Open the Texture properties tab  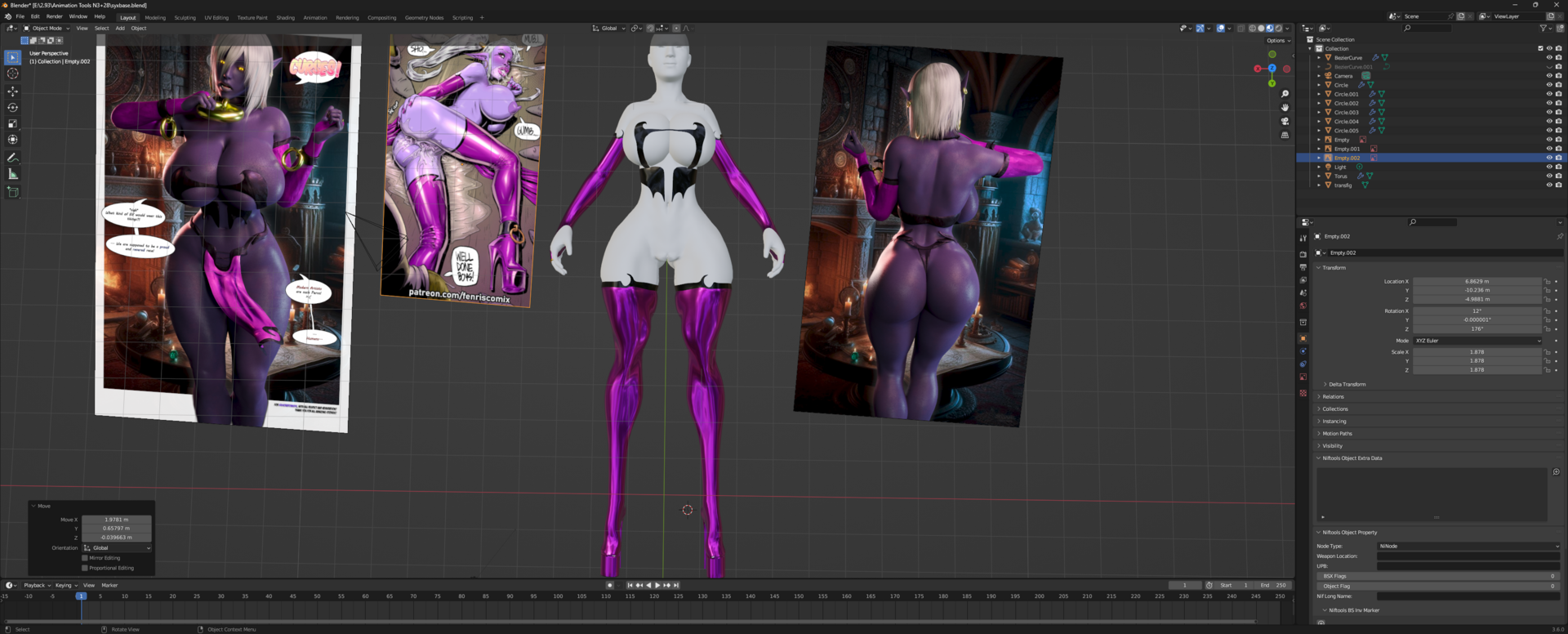[1303, 393]
